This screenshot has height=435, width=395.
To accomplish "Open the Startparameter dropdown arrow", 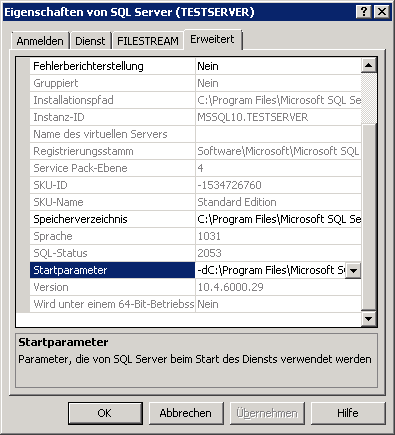I will tap(353, 270).
